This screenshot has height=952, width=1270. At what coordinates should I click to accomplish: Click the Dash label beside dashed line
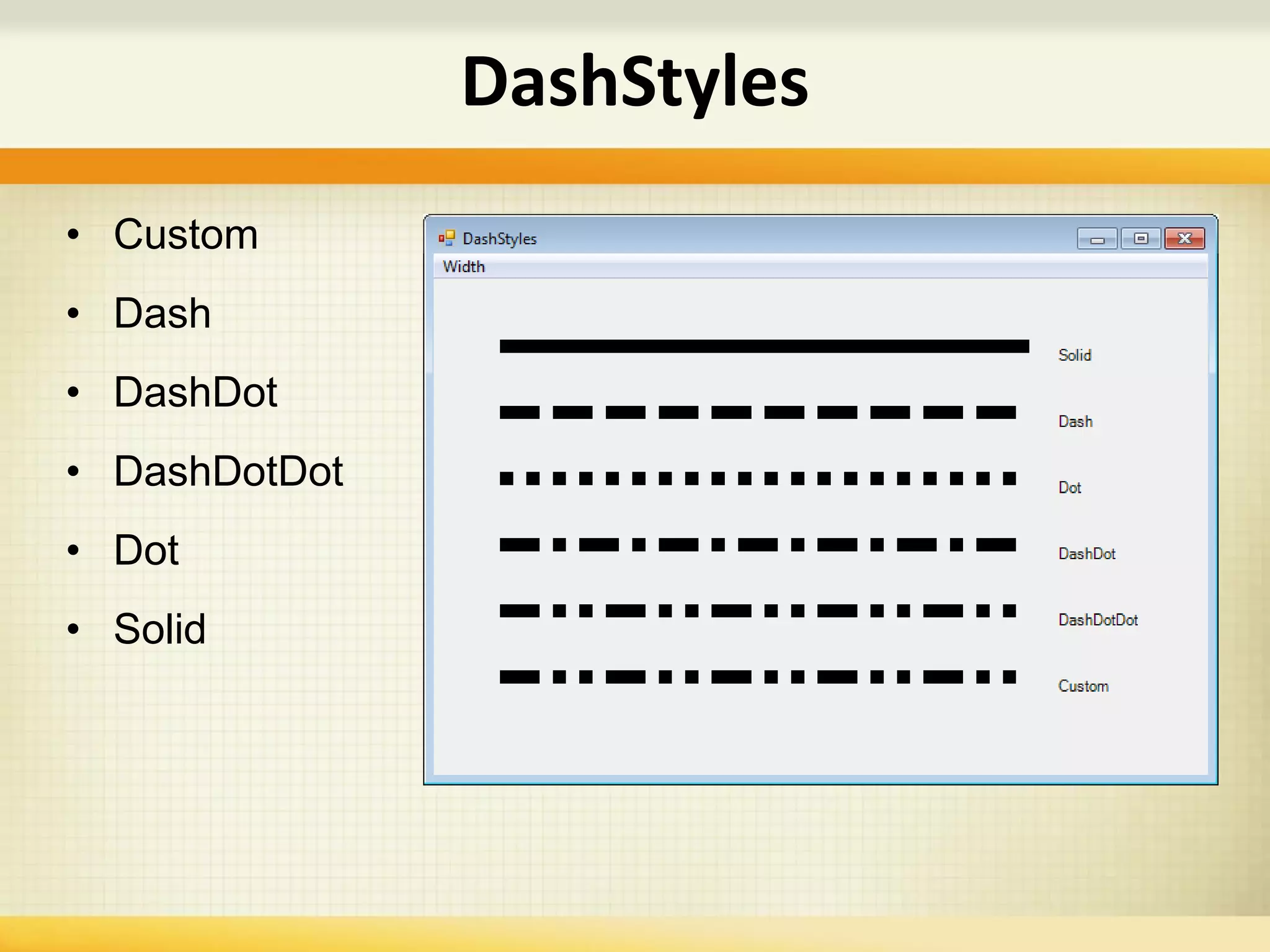(x=1075, y=421)
